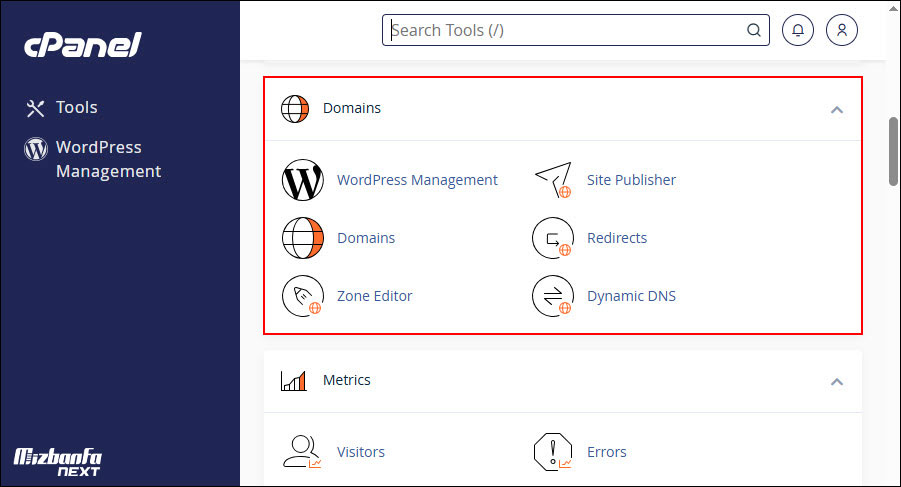This screenshot has width=901, height=487.
Task: Click the Redirects icon
Action: point(552,238)
